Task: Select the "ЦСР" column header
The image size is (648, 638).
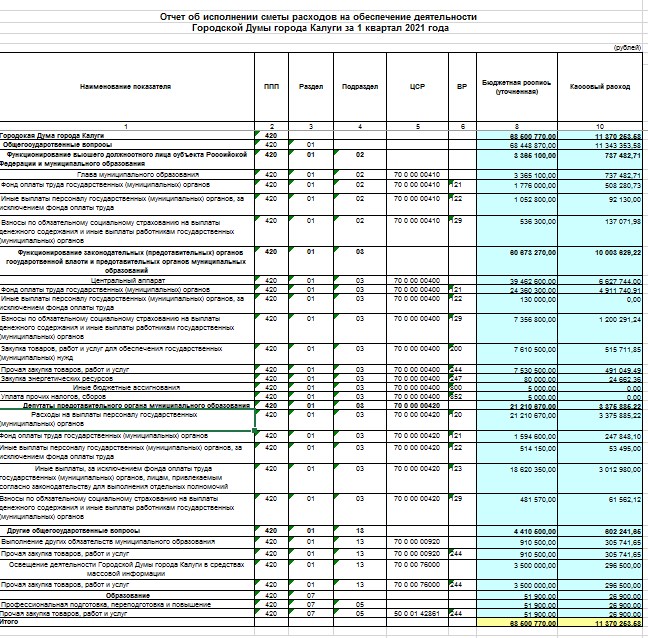Action: pos(418,87)
